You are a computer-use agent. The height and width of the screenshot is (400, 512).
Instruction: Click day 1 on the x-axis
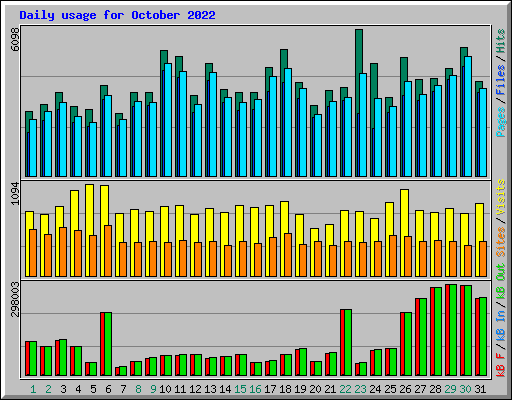coord(33,389)
